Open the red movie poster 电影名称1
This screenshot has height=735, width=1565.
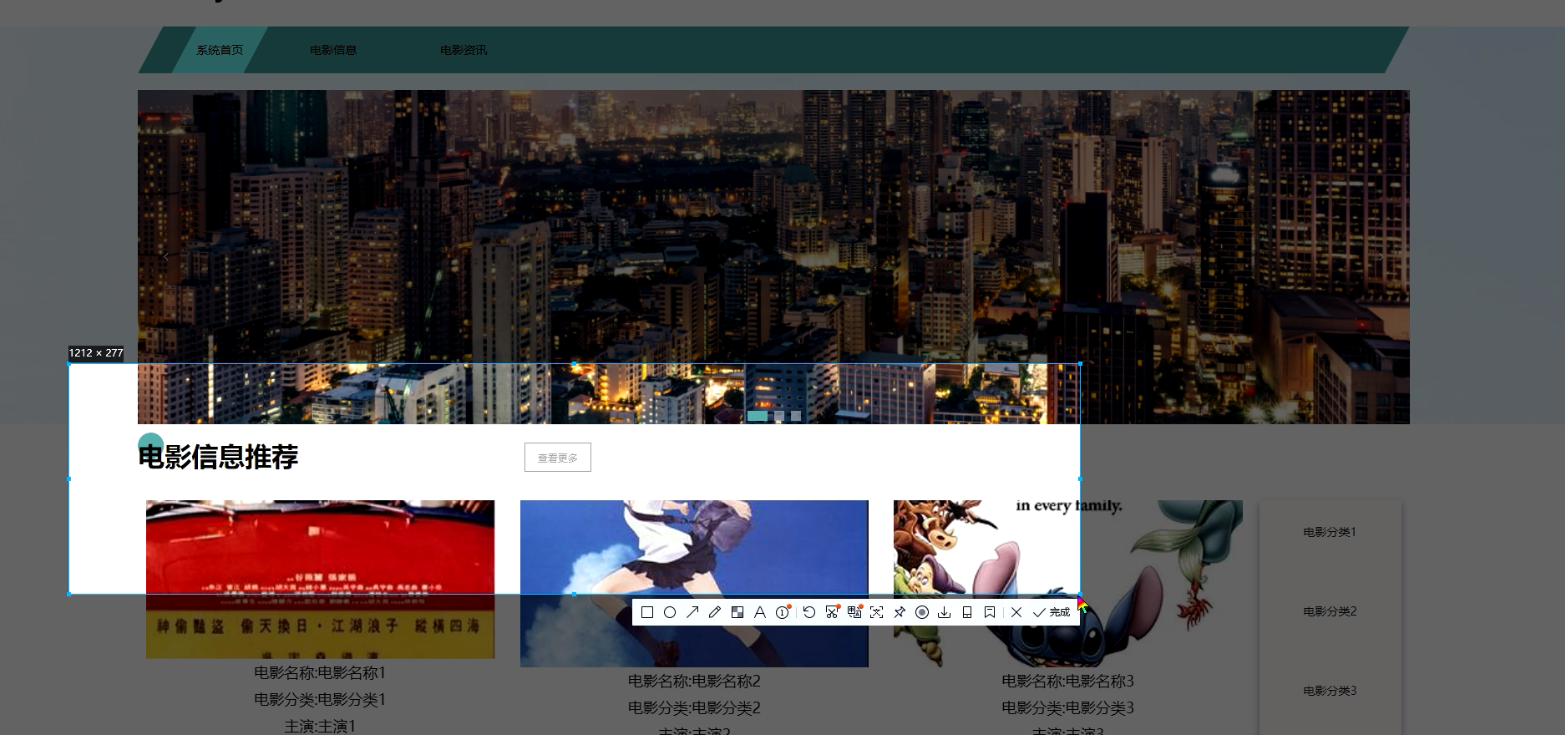coord(320,579)
